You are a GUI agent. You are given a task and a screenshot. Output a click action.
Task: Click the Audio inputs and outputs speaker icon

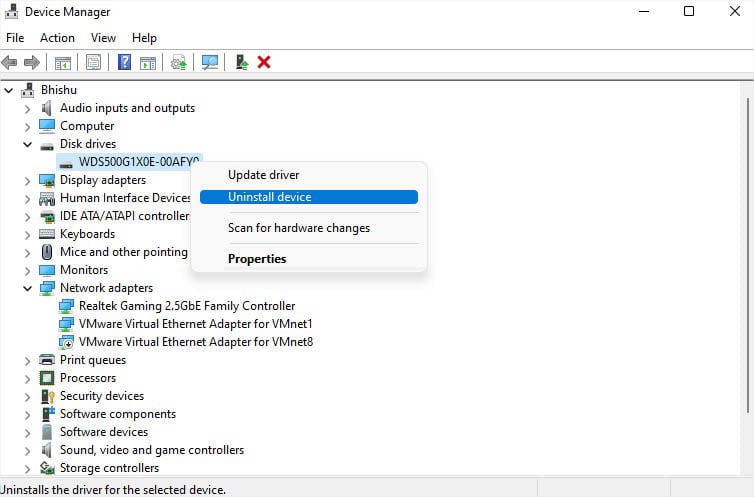coord(47,108)
